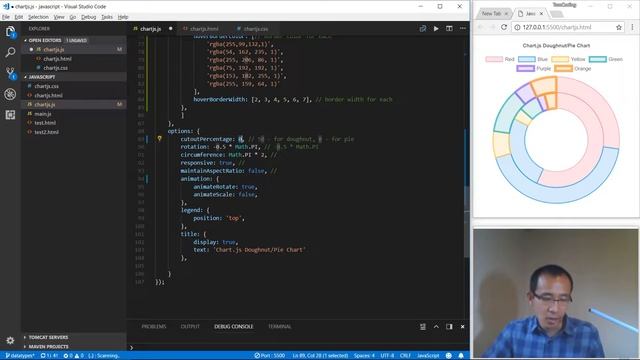Screen dimensions: 640x360
Task: Click the browser address bar URL
Action: coord(557,27)
